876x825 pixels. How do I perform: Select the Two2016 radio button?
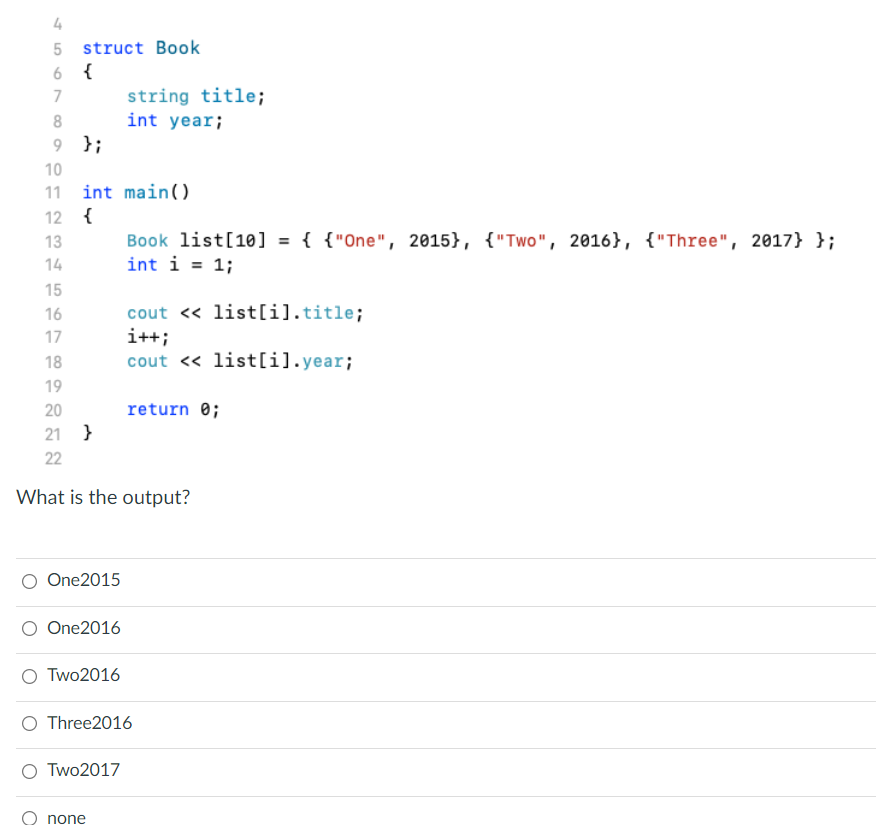click(30, 676)
